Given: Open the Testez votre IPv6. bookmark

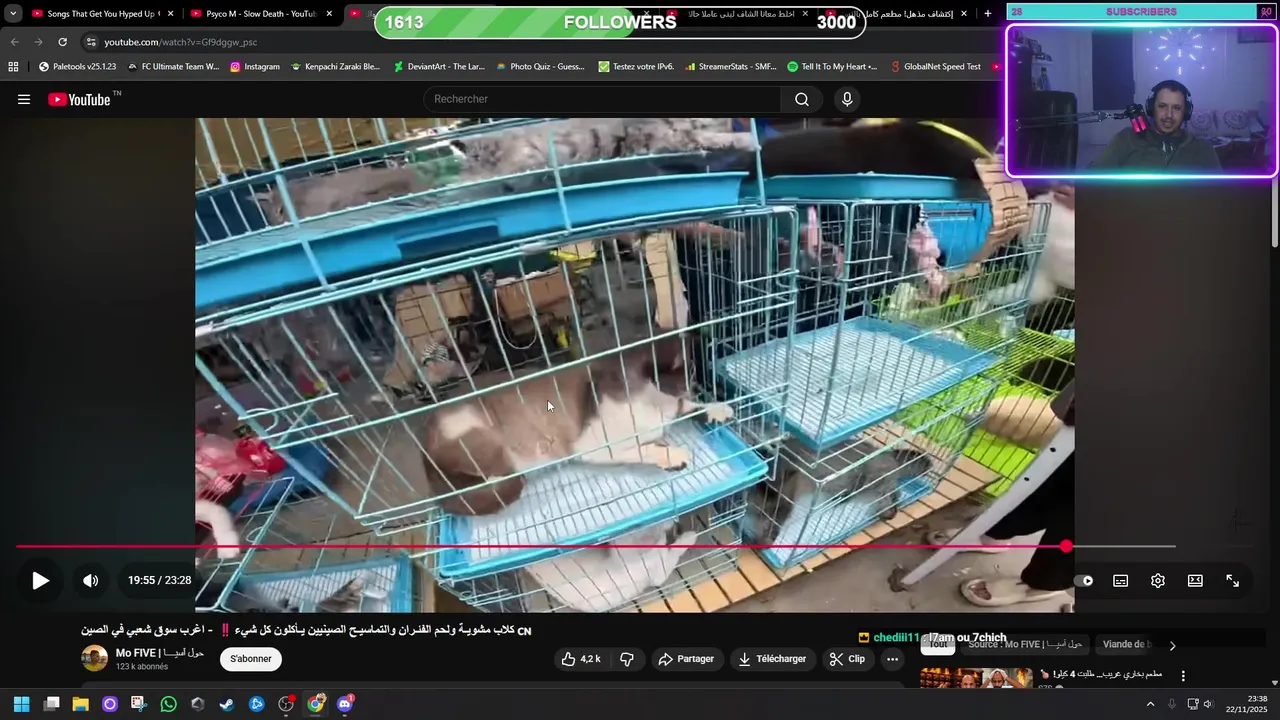Looking at the screenshot, I should (x=636, y=67).
